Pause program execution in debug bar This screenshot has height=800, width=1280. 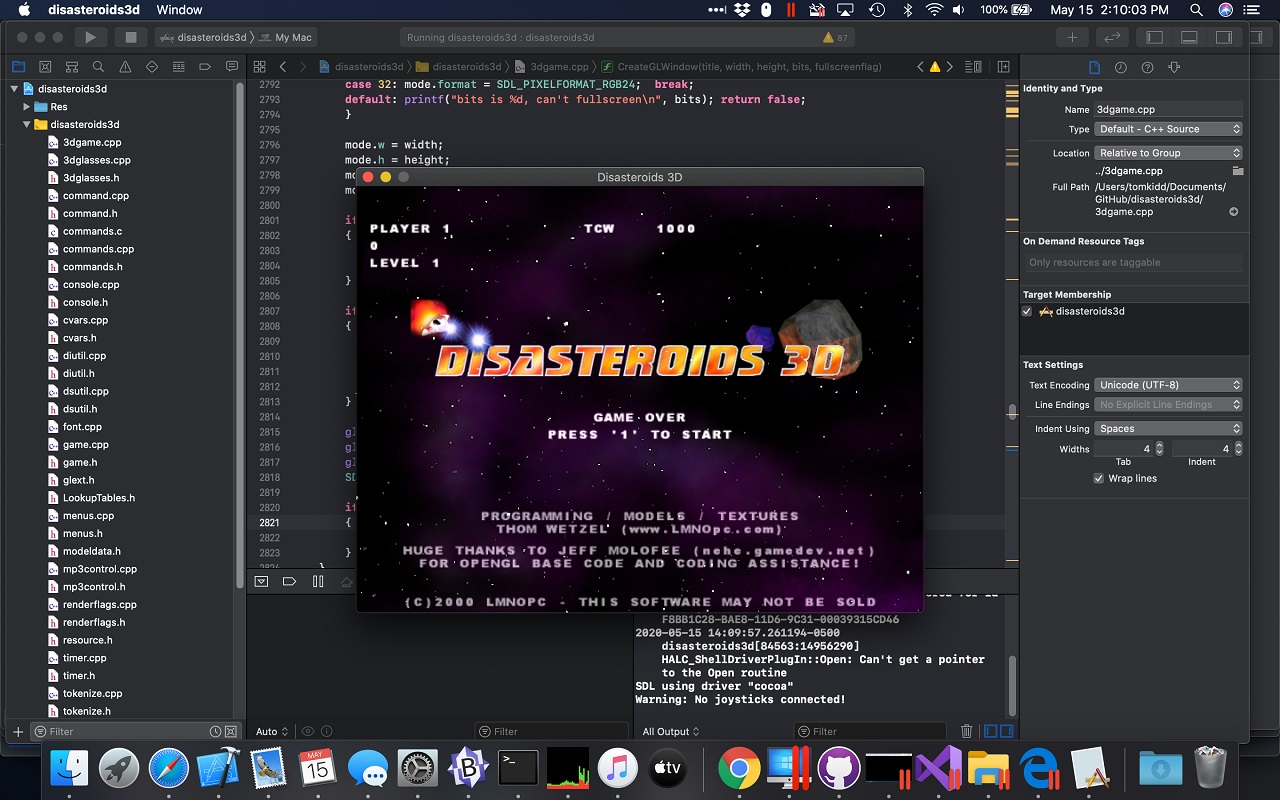click(318, 581)
